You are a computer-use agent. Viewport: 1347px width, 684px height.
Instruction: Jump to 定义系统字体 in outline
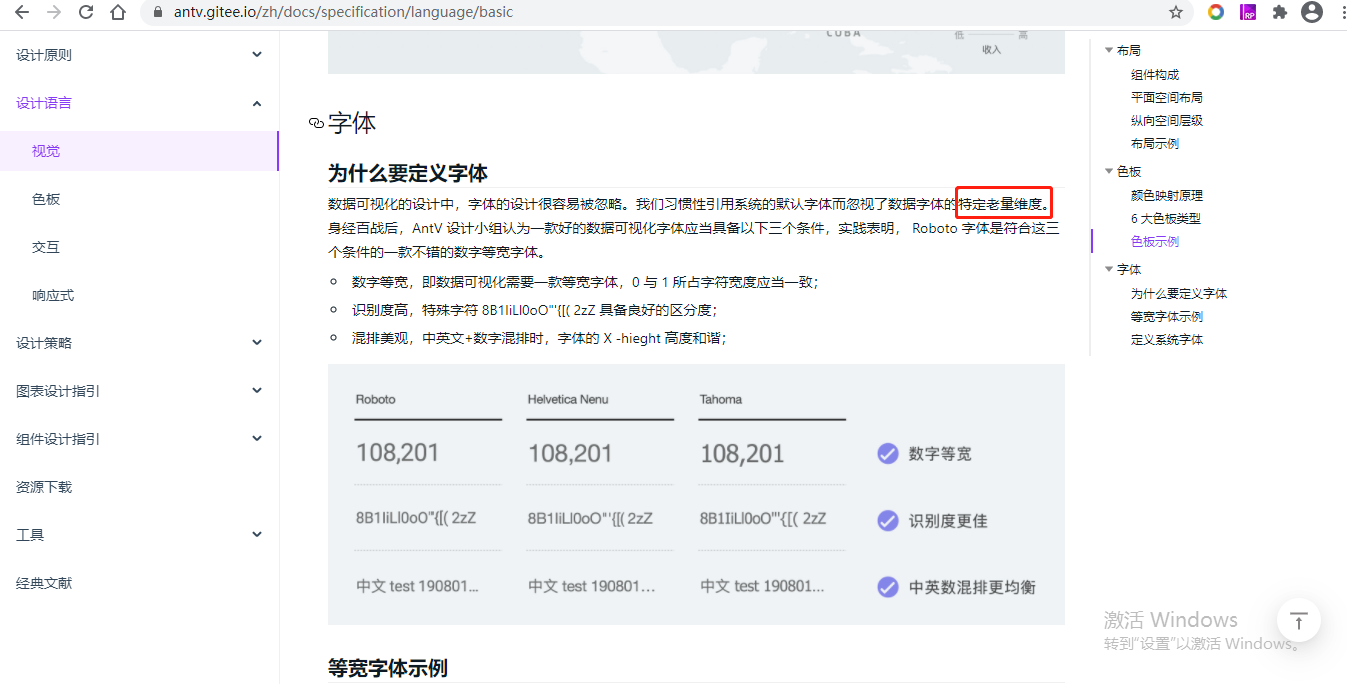pyautogui.click(x=1167, y=339)
